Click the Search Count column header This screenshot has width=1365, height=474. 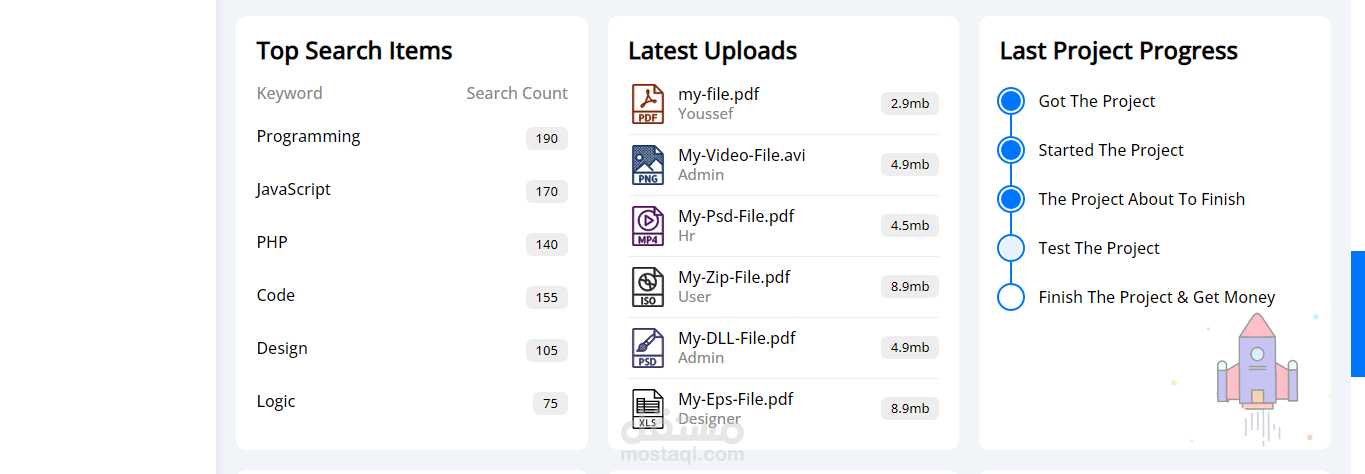click(516, 93)
